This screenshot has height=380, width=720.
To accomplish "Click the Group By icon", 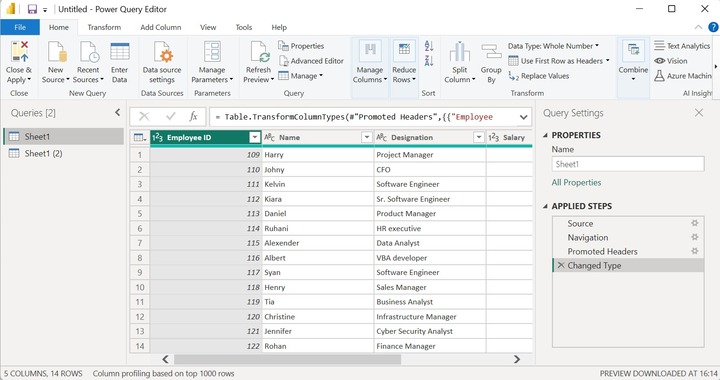I will [491, 51].
